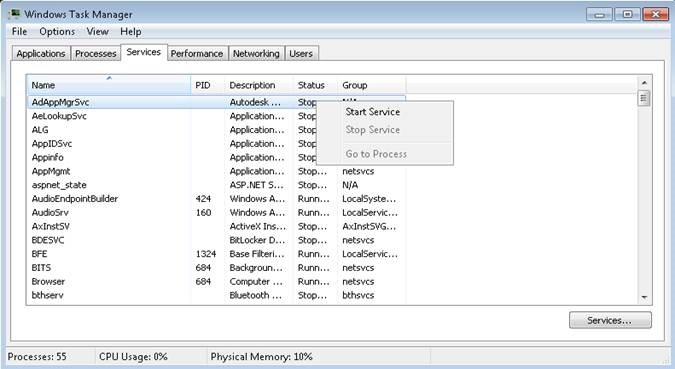Image resolution: width=675 pixels, height=369 pixels.
Task: Click the bthsvcs group cell
Action: [x=358, y=295]
